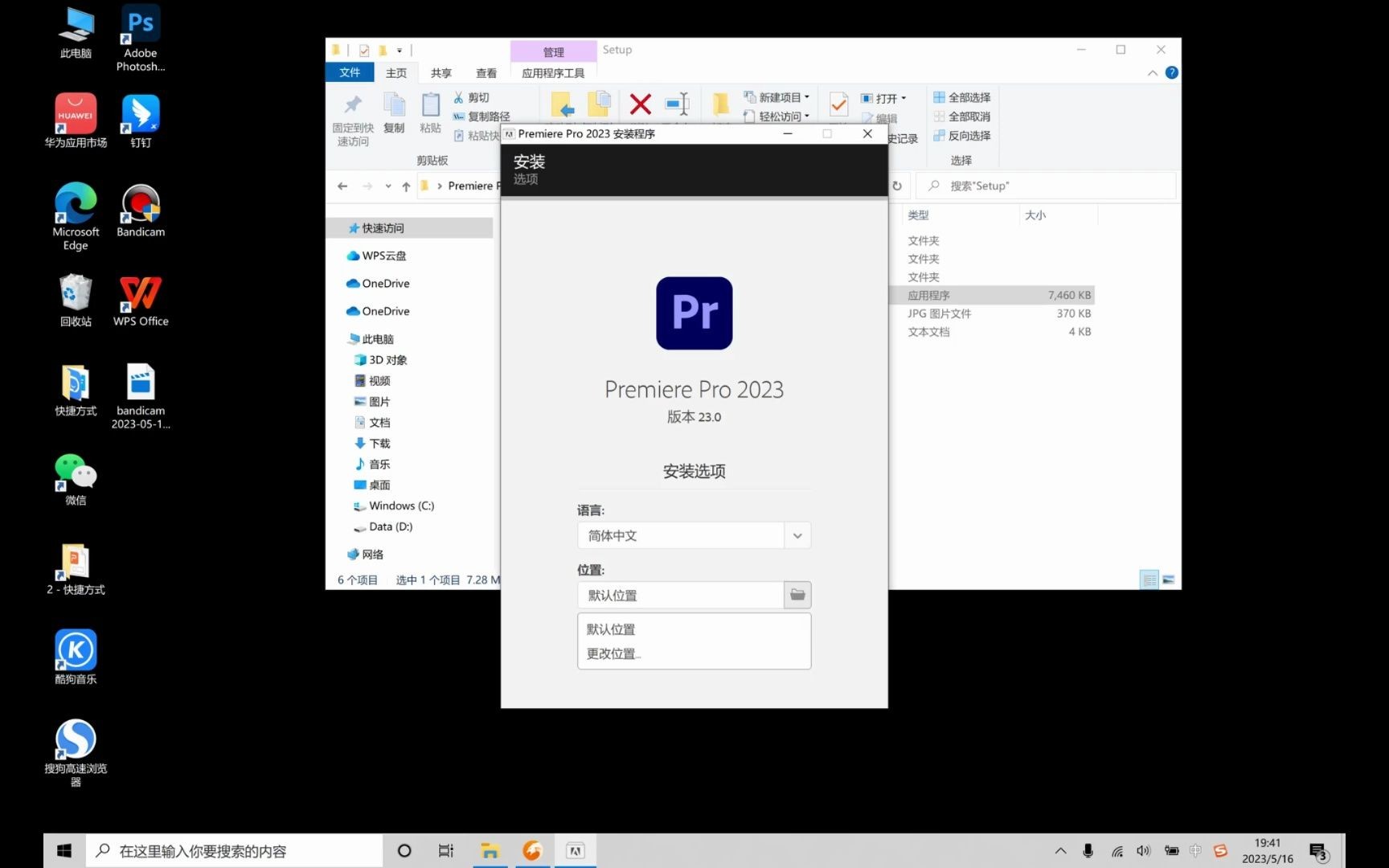
Task: Open 应用程序工具 ribbon tab
Action: pyautogui.click(x=553, y=72)
